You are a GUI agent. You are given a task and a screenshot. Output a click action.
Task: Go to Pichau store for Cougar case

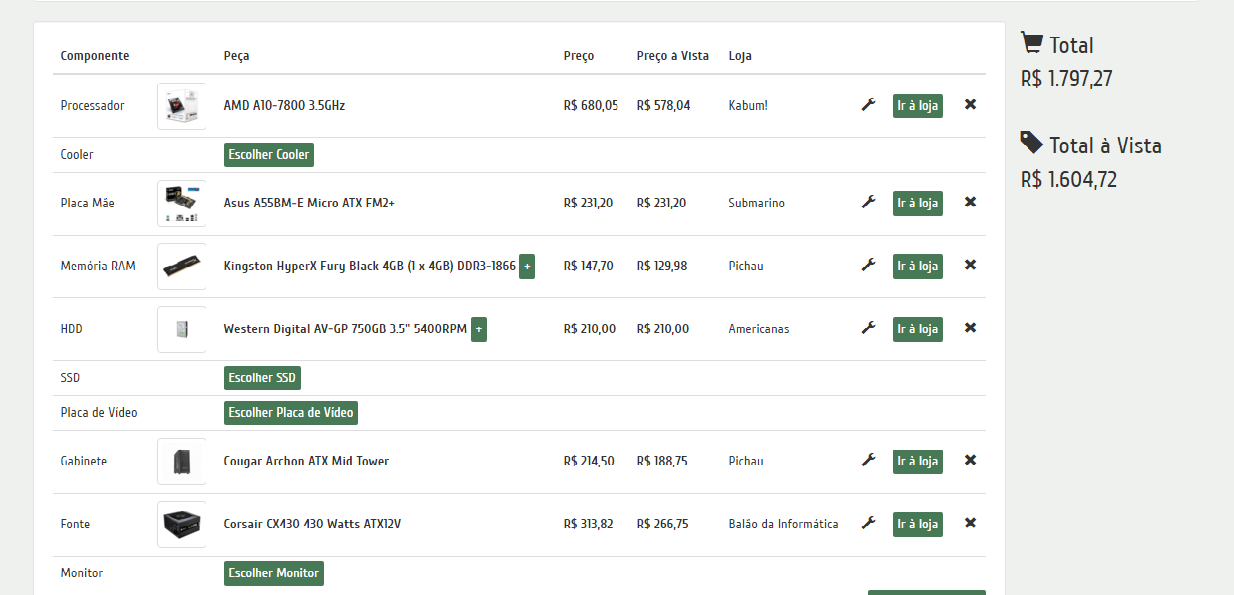coord(918,461)
